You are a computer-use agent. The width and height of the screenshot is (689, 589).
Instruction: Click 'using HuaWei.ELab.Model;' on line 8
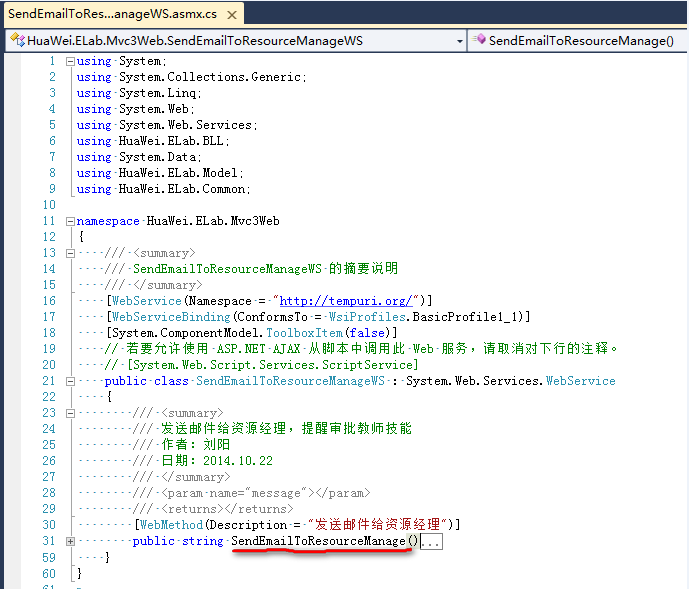pyautogui.click(x=160, y=173)
